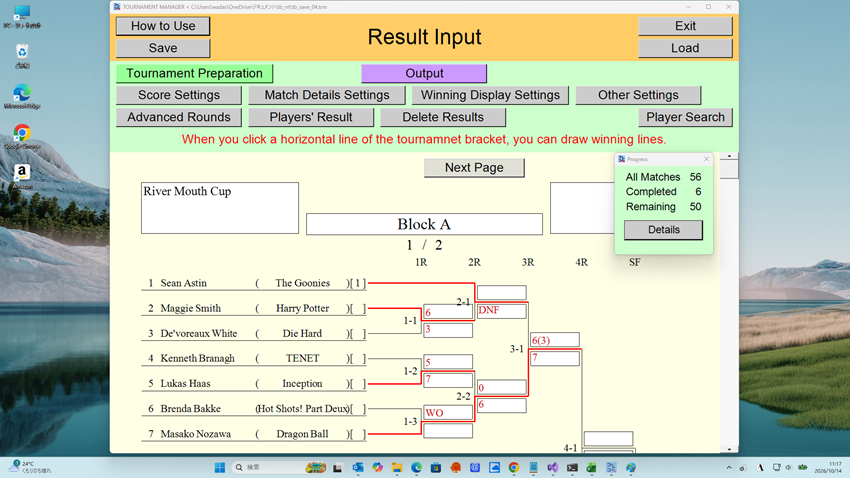
Task: Click Brenda Bakke's horizontal bracket line
Action: (x=395, y=409)
